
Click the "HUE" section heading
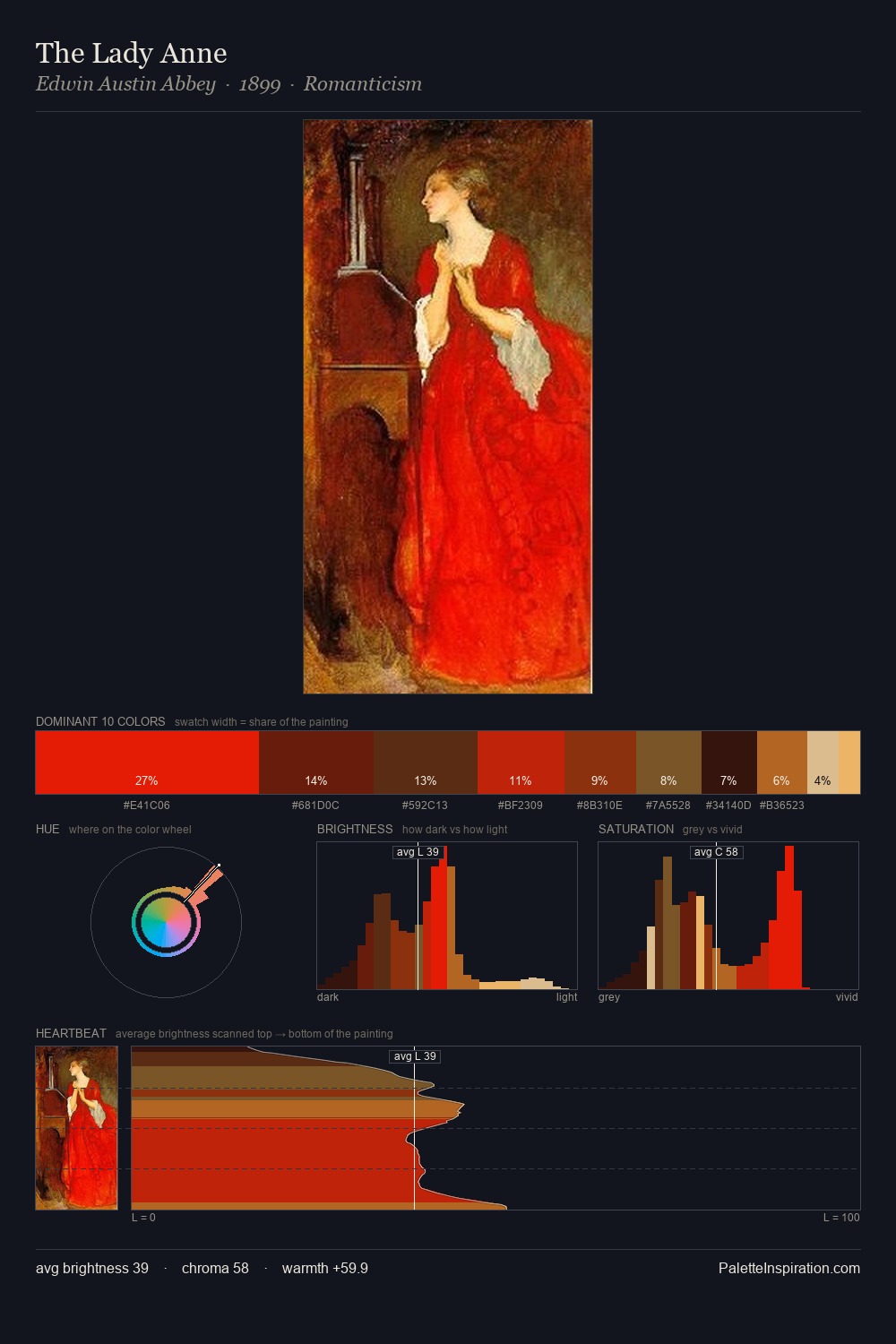[x=47, y=829]
